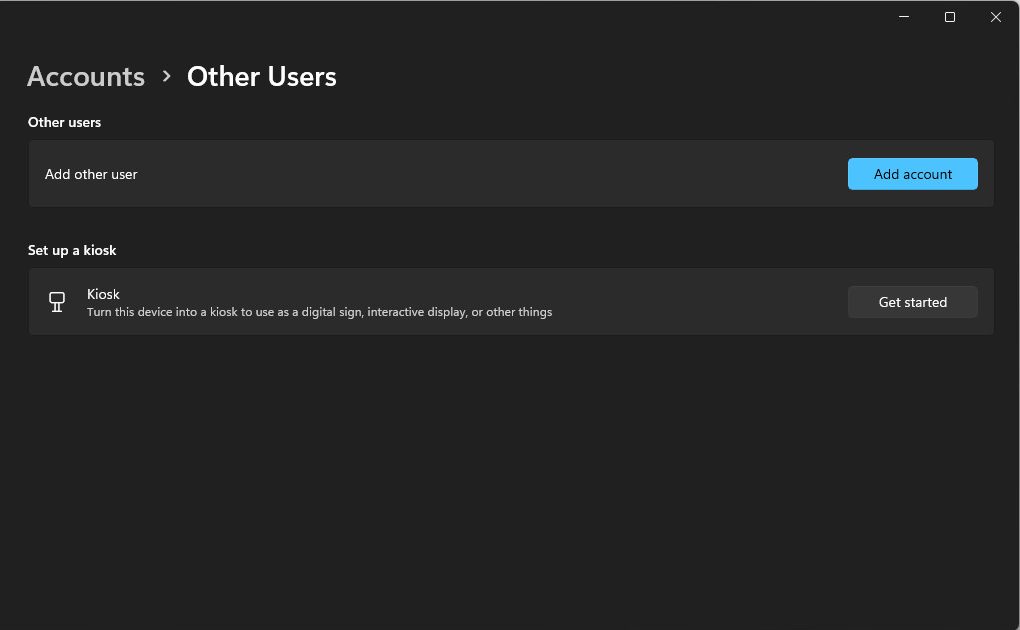1020x630 pixels.
Task: Click the 'Set up a kiosk' heading
Action: pyautogui.click(x=72, y=250)
